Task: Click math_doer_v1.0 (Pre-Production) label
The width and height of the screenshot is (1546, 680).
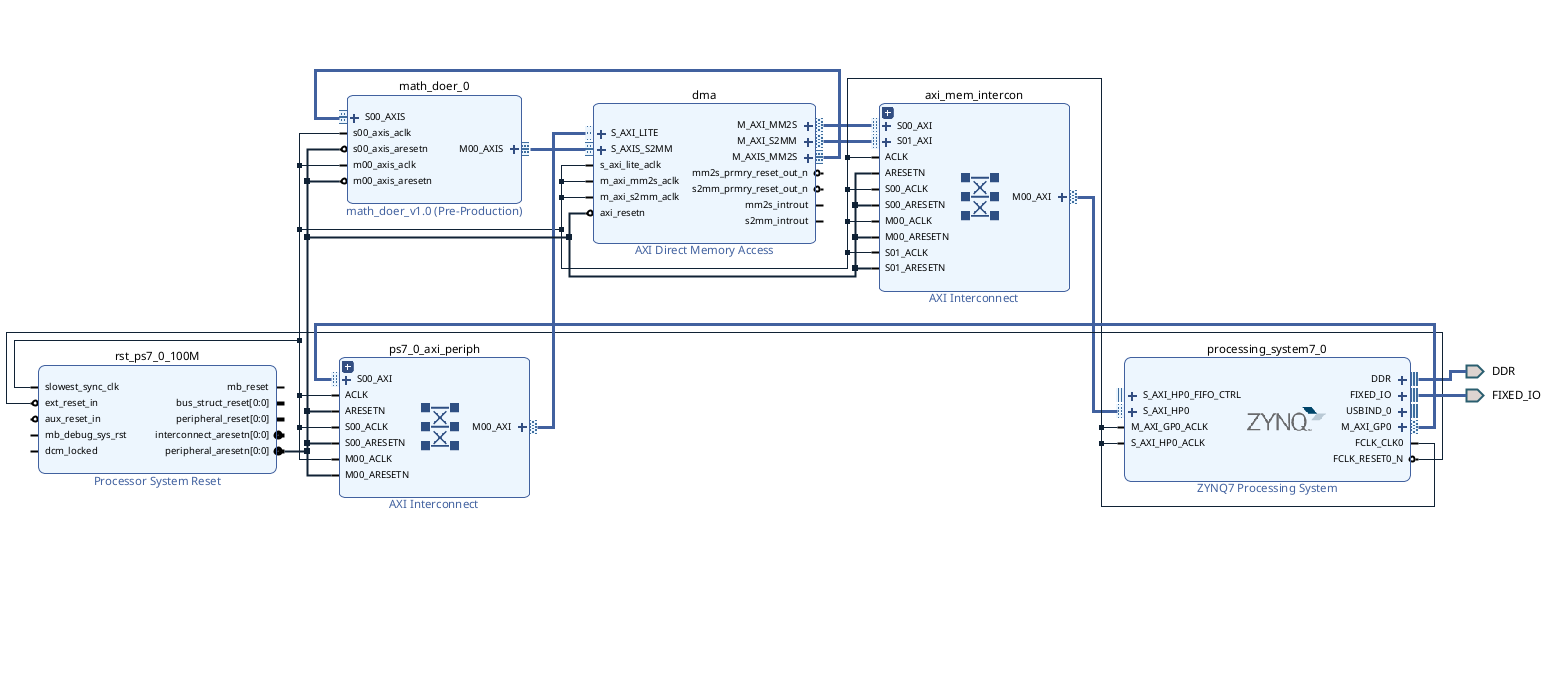Action: [x=434, y=211]
